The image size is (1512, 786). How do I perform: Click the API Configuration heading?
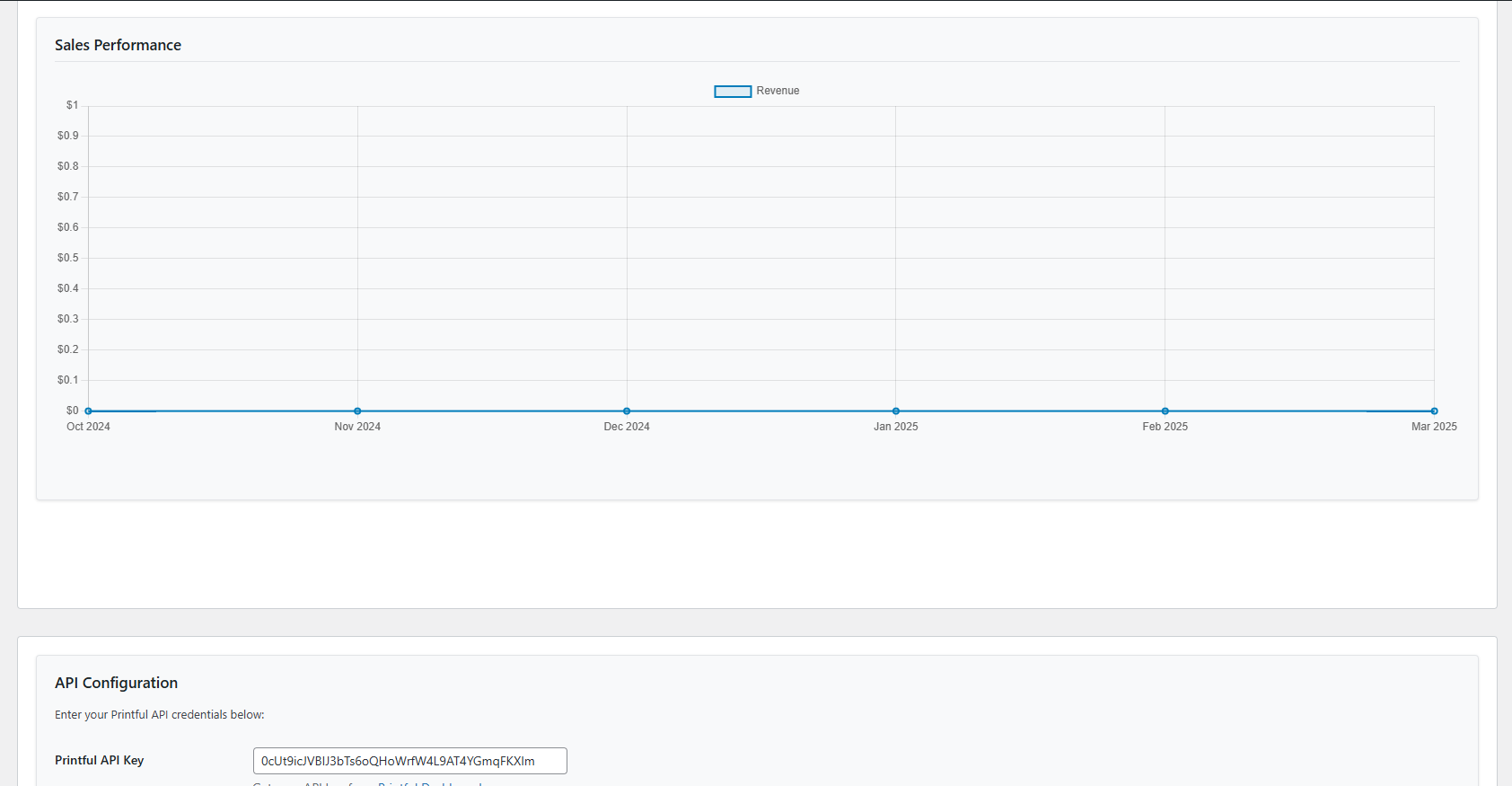(x=116, y=683)
